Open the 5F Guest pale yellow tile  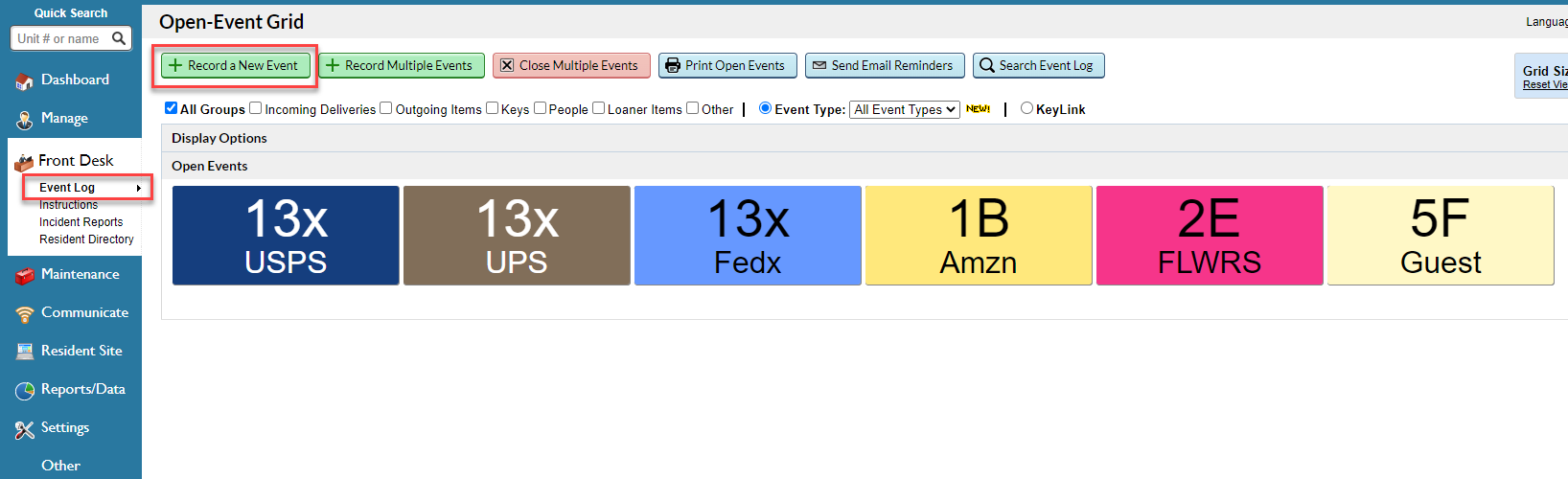(x=1441, y=236)
